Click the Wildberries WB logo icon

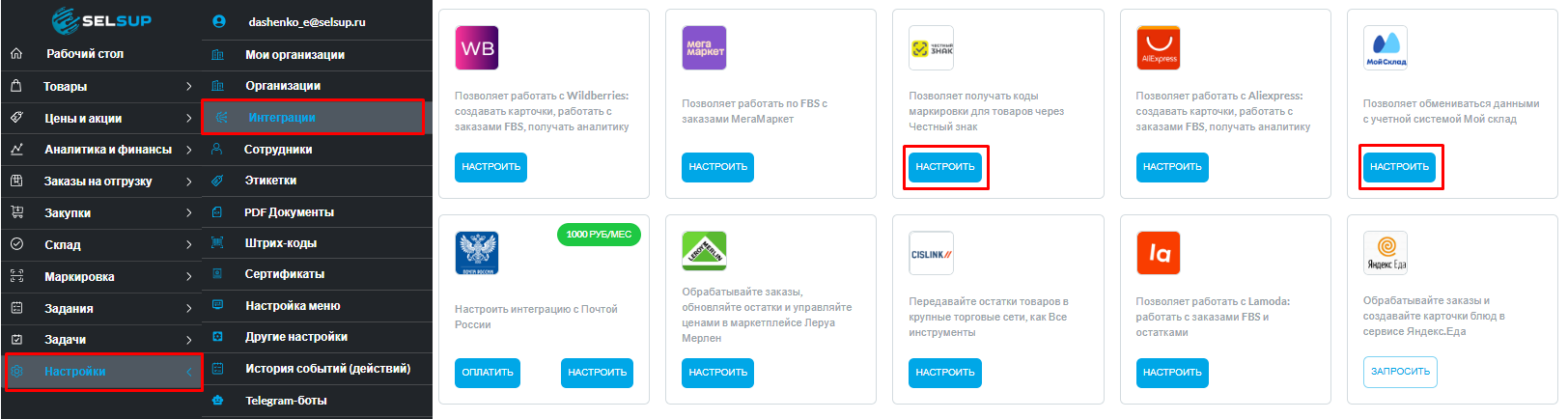point(477,48)
